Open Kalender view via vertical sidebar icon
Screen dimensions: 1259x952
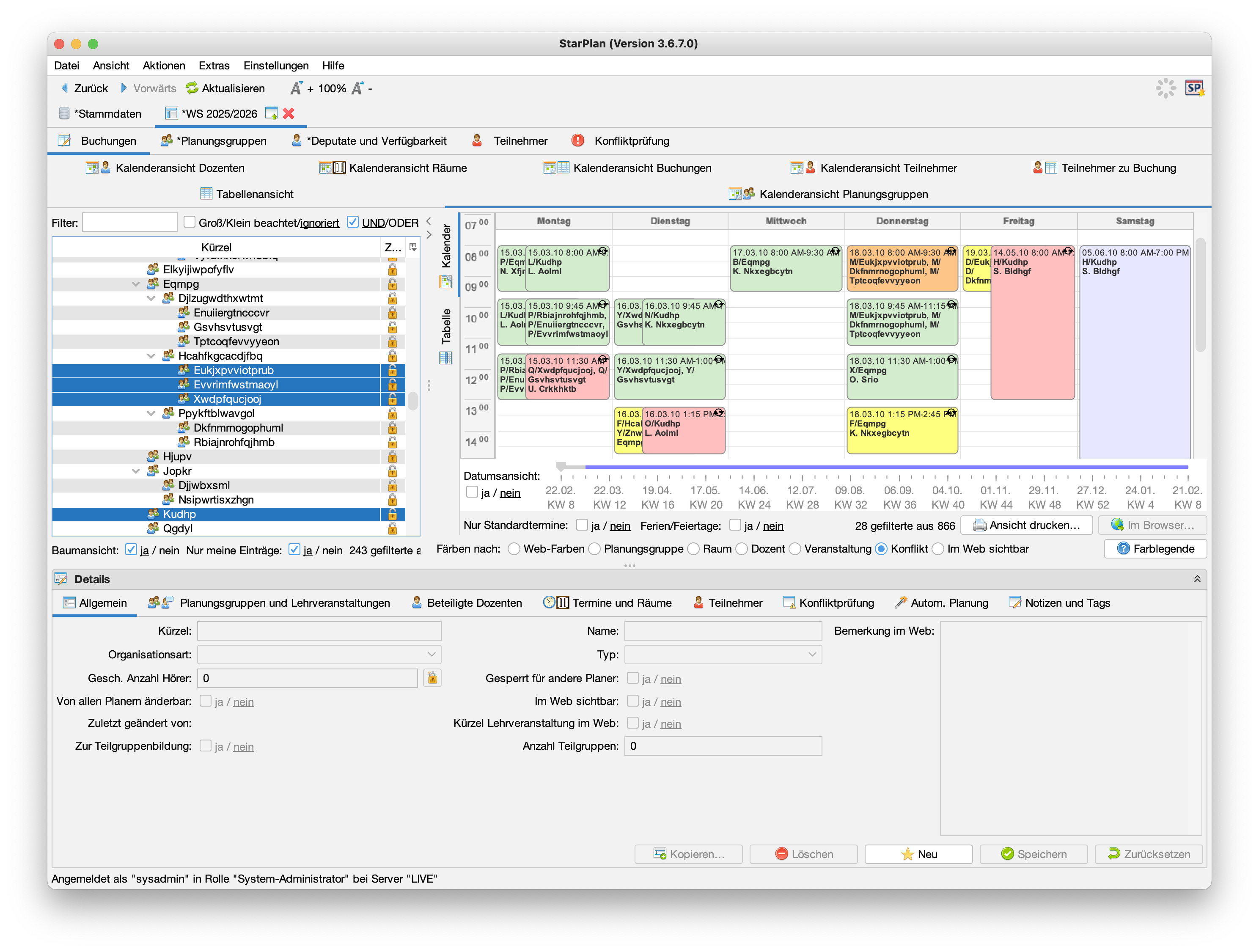coord(445,281)
